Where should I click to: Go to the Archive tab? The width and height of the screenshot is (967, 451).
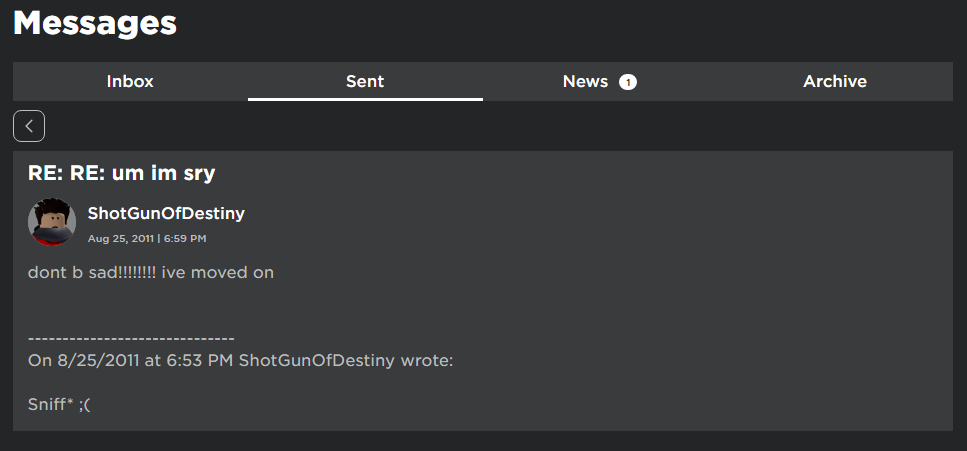pos(834,81)
